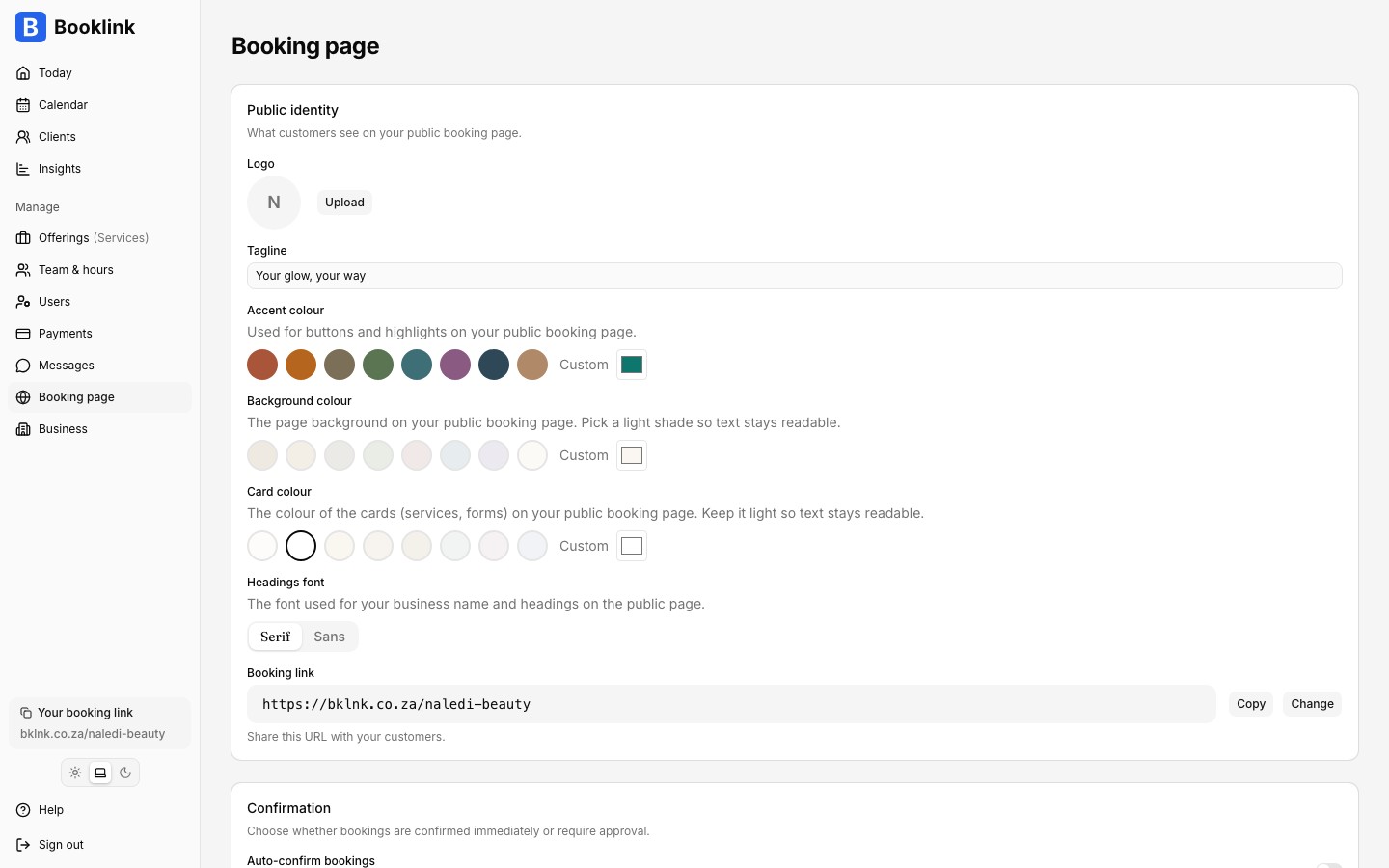The height and width of the screenshot is (868, 1389).
Task: Open Business menu item
Action: click(x=100, y=429)
